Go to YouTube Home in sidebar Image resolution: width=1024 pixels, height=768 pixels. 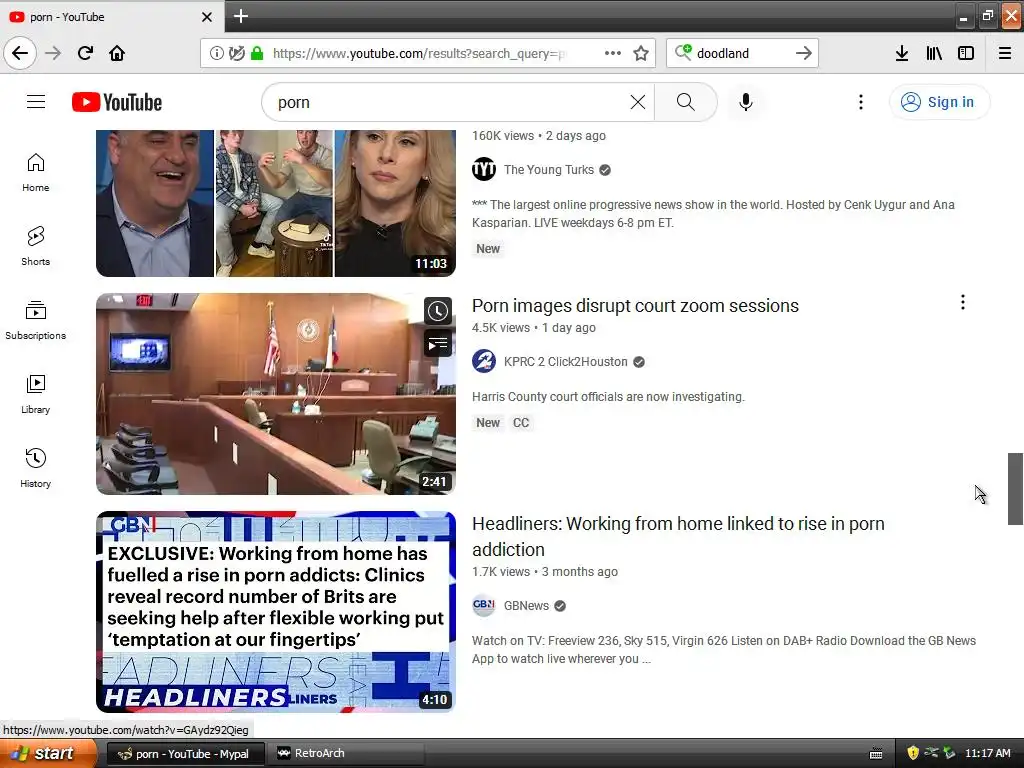pyautogui.click(x=36, y=172)
